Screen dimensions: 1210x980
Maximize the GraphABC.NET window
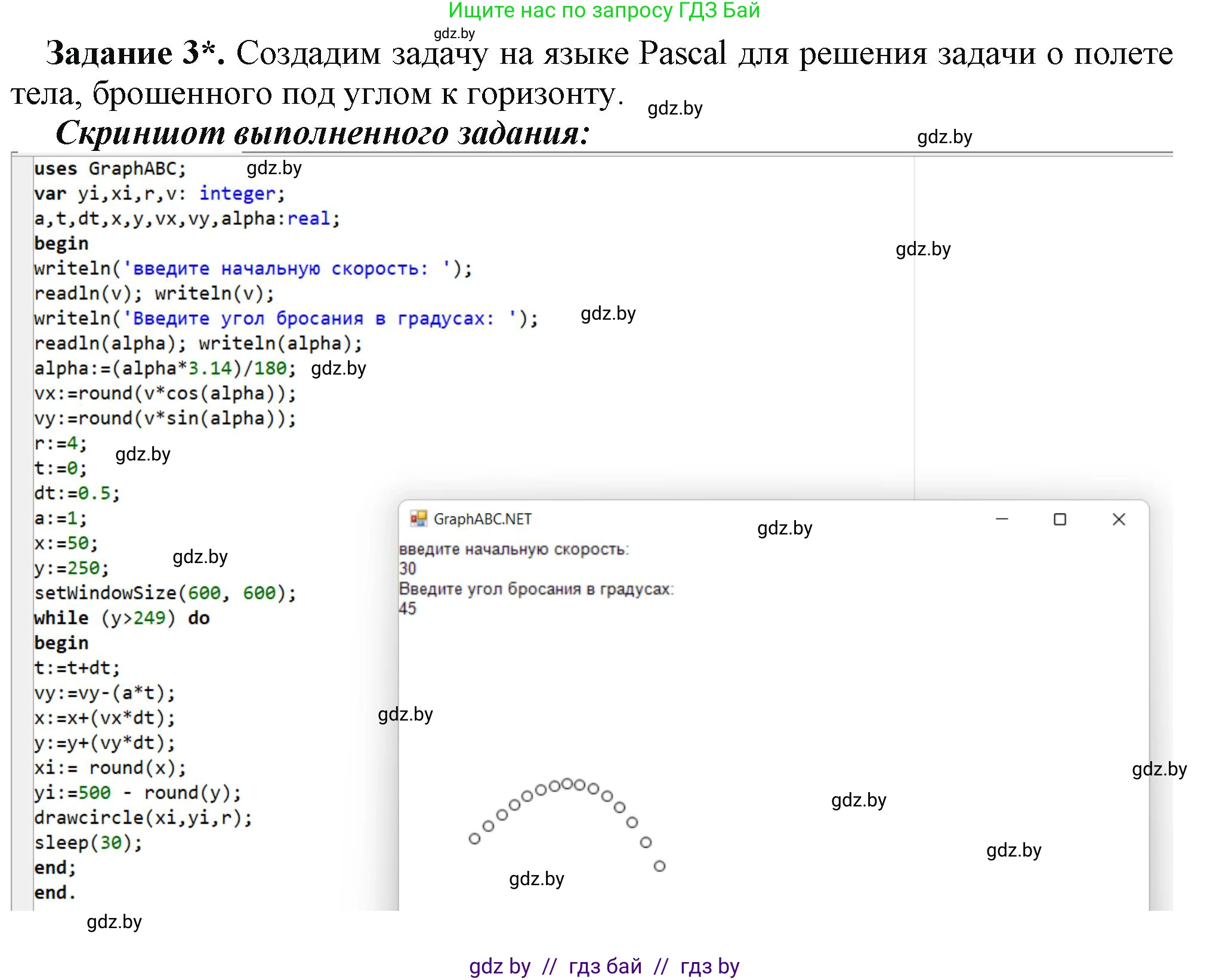[1060, 519]
